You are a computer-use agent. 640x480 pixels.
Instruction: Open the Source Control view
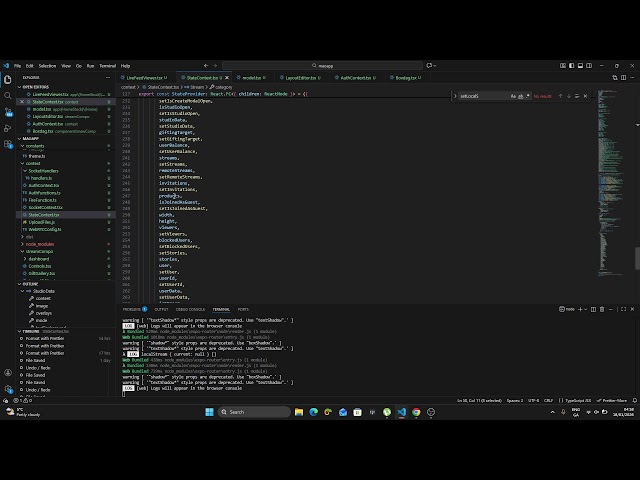click(8, 112)
